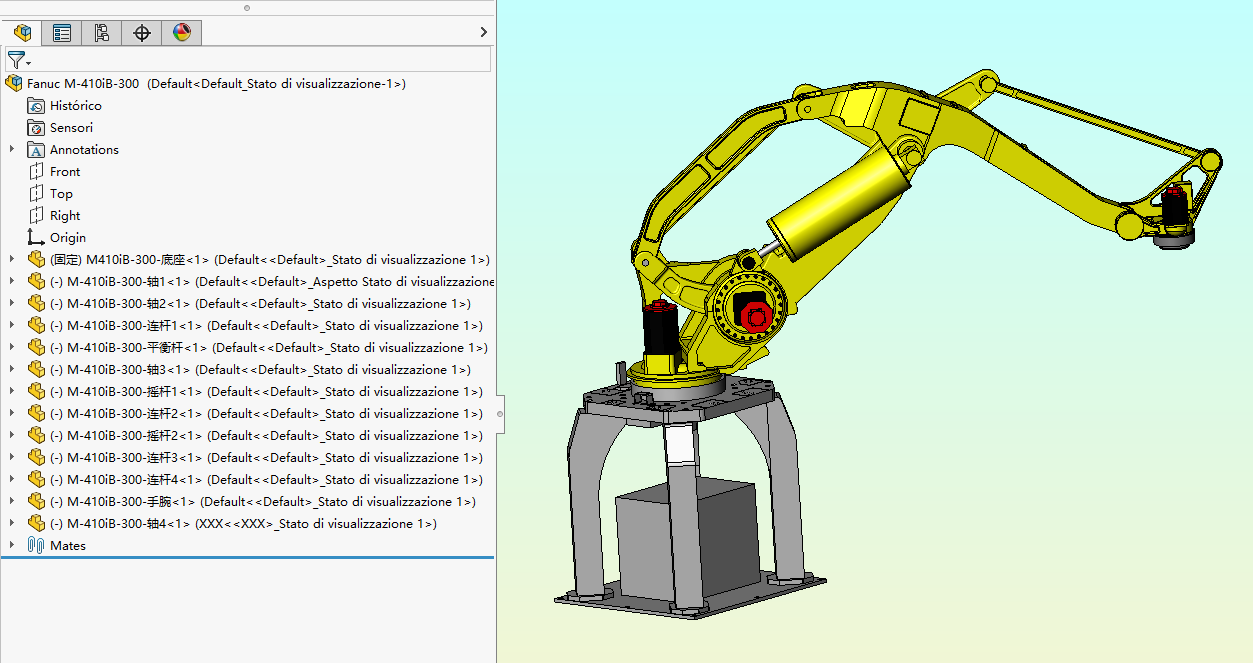Image resolution: width=1253 pixels, height=663 pixels.
Task: Switch to the PropertyManager tab
Action: coord(62,32)
